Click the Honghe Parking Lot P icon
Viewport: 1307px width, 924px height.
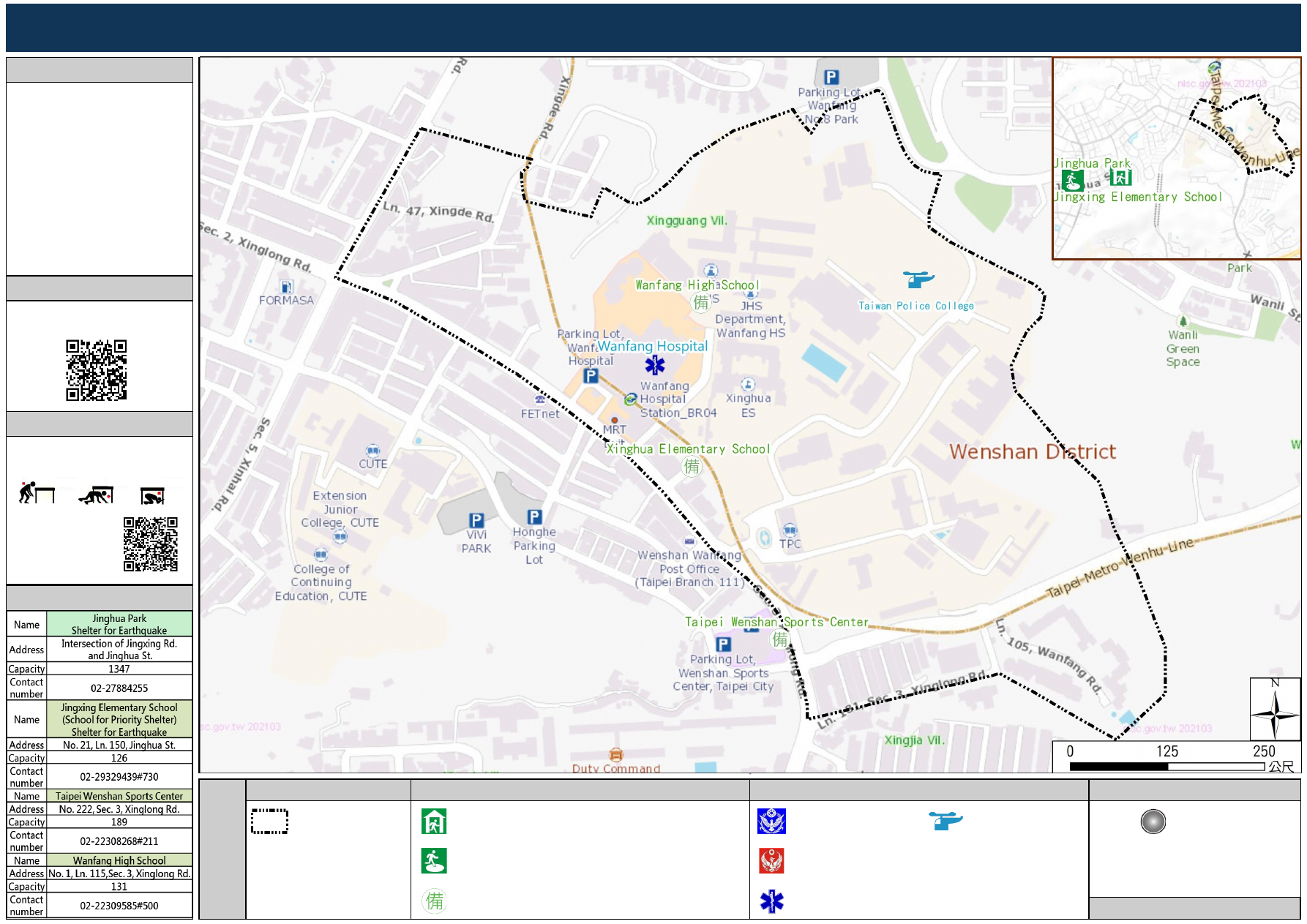(x=535, y=517)
